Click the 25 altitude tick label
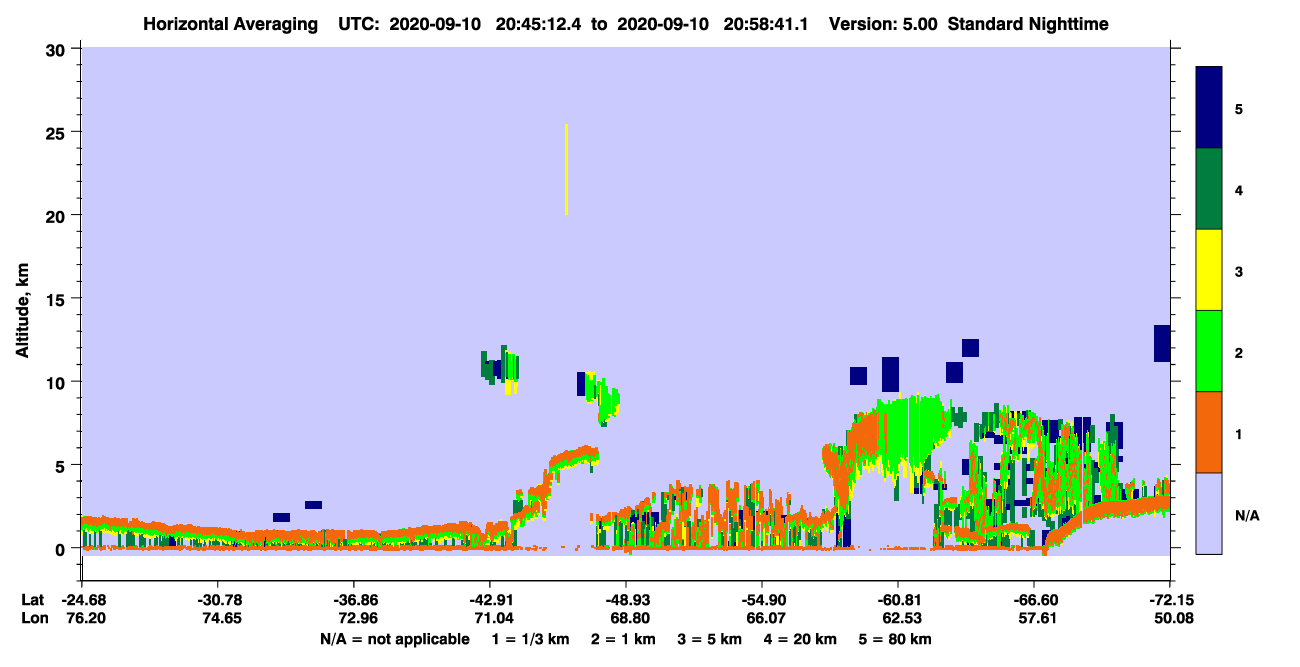The height and width of the screenshot is (667, 1300). [58, 132]
